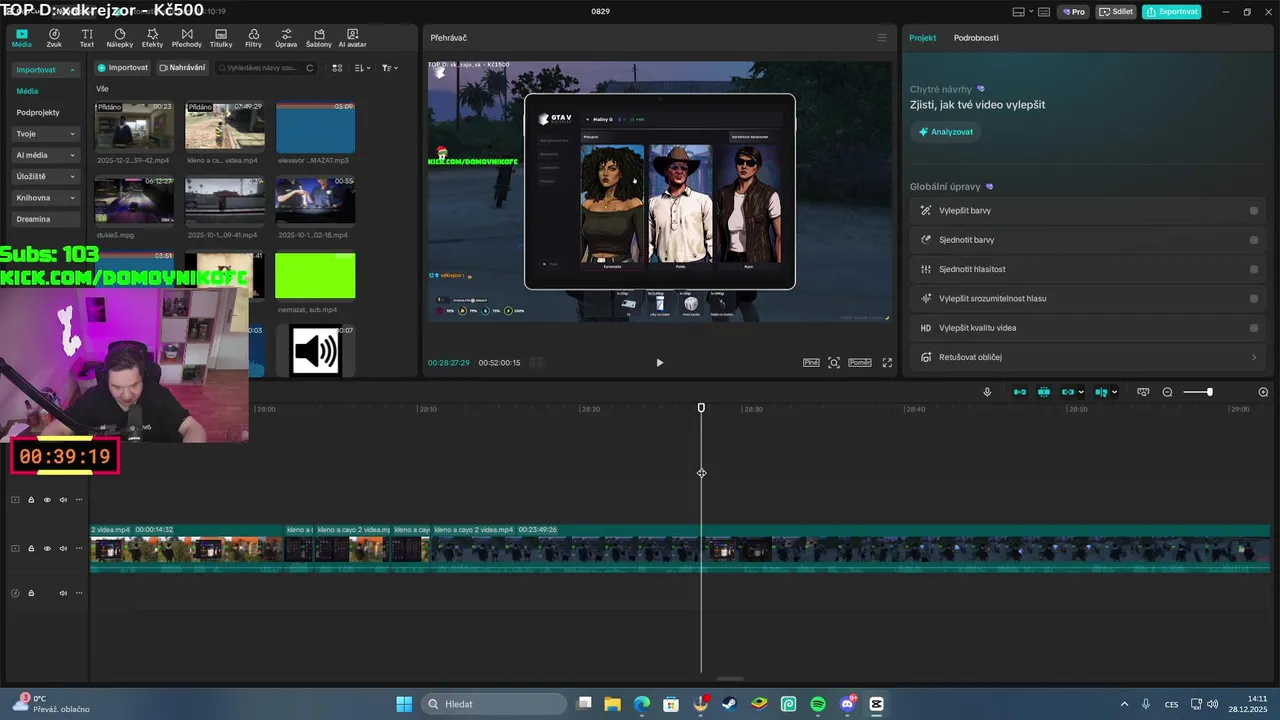The image size is (1280, 720).
Task: Open Podprojekty in the sidebar
Action: (38, 113)
